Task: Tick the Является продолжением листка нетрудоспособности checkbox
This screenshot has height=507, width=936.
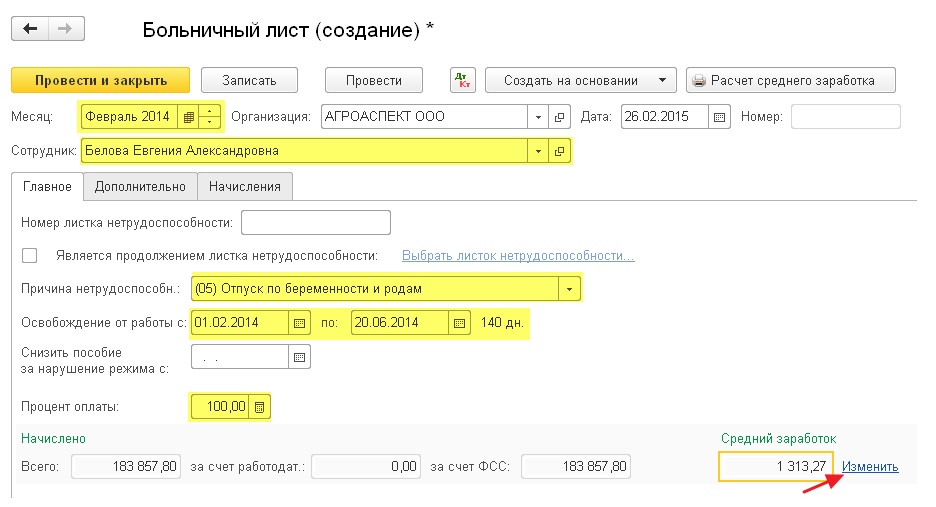Action: (x=29, y=256)
